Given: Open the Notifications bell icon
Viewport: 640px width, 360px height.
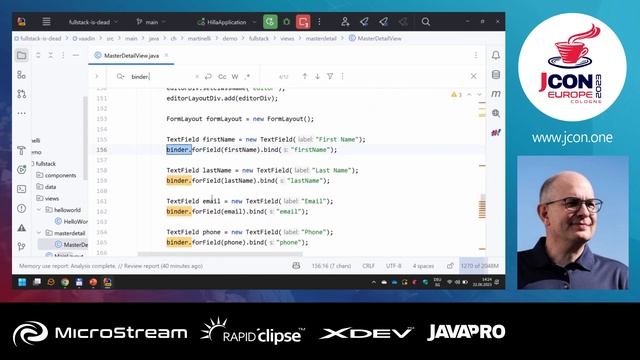Looking at the screenshot, I should pyautogui.click(x=496, y=55).
